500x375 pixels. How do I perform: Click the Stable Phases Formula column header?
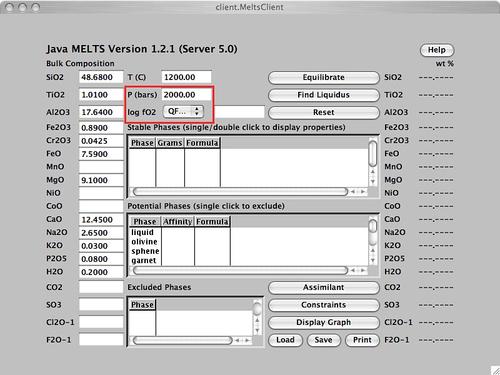point(202,143)
